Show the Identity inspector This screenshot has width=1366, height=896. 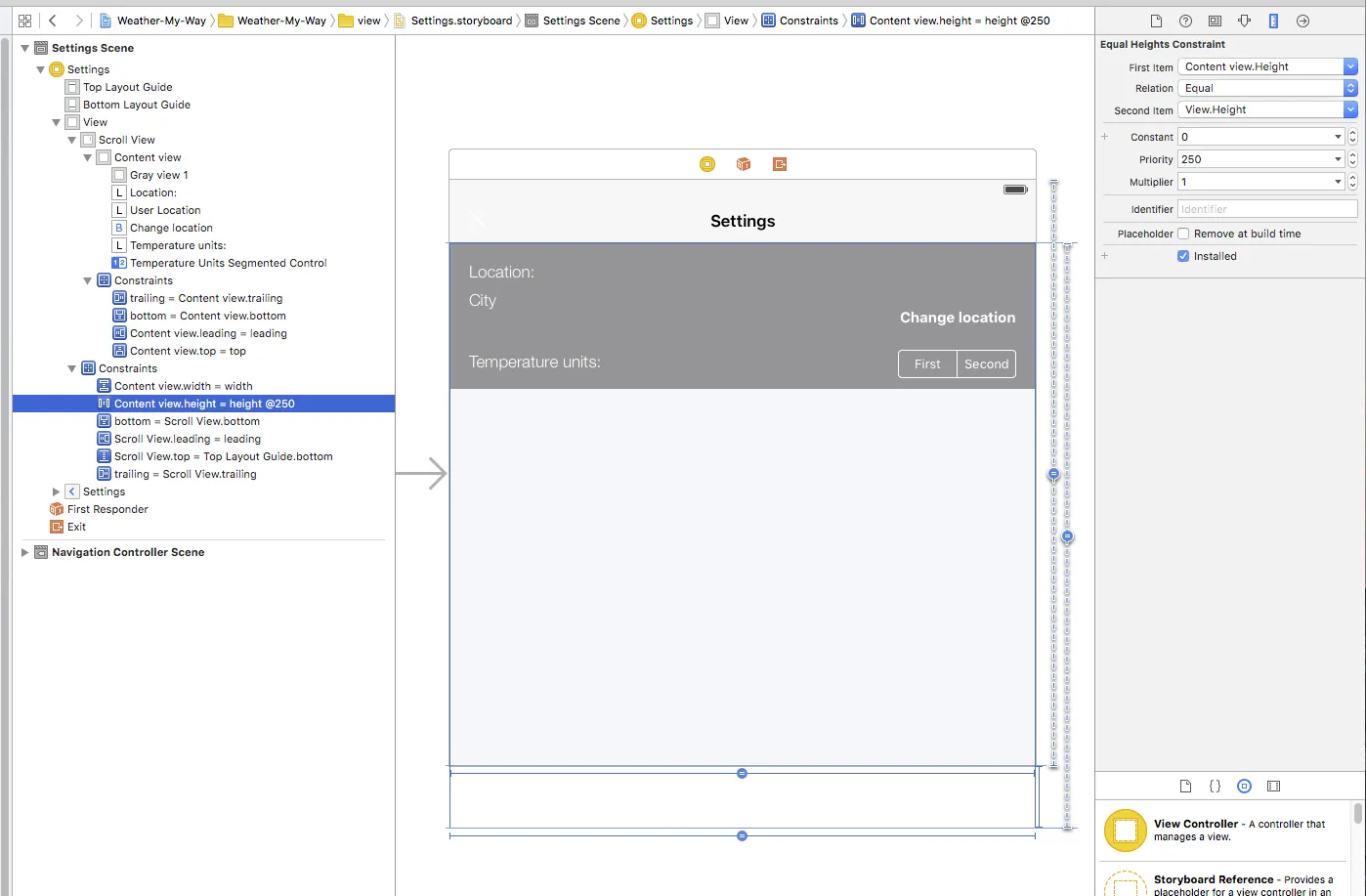point(1215,21)
